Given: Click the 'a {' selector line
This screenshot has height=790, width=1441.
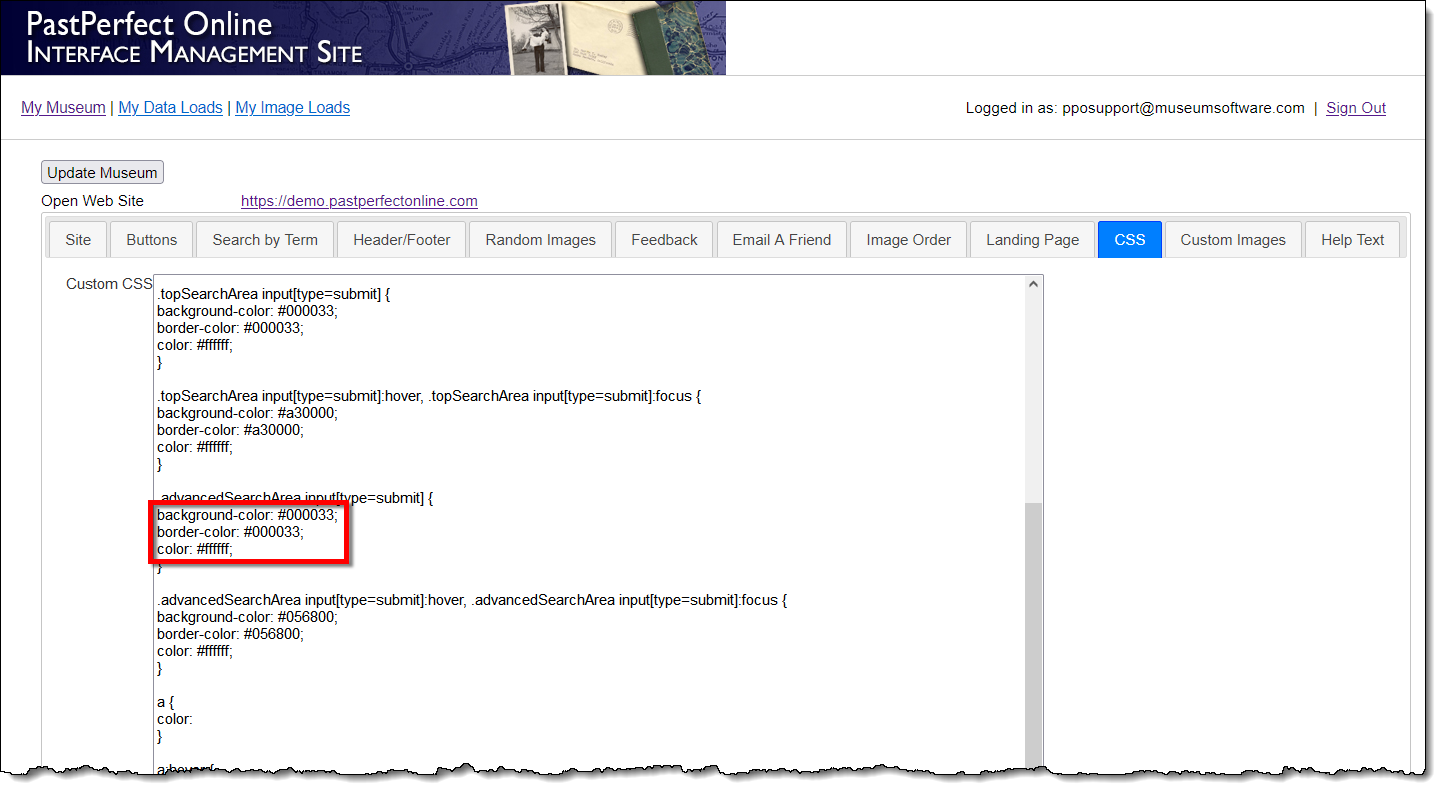Looking at the screenshot, I should tap(163, 702).
